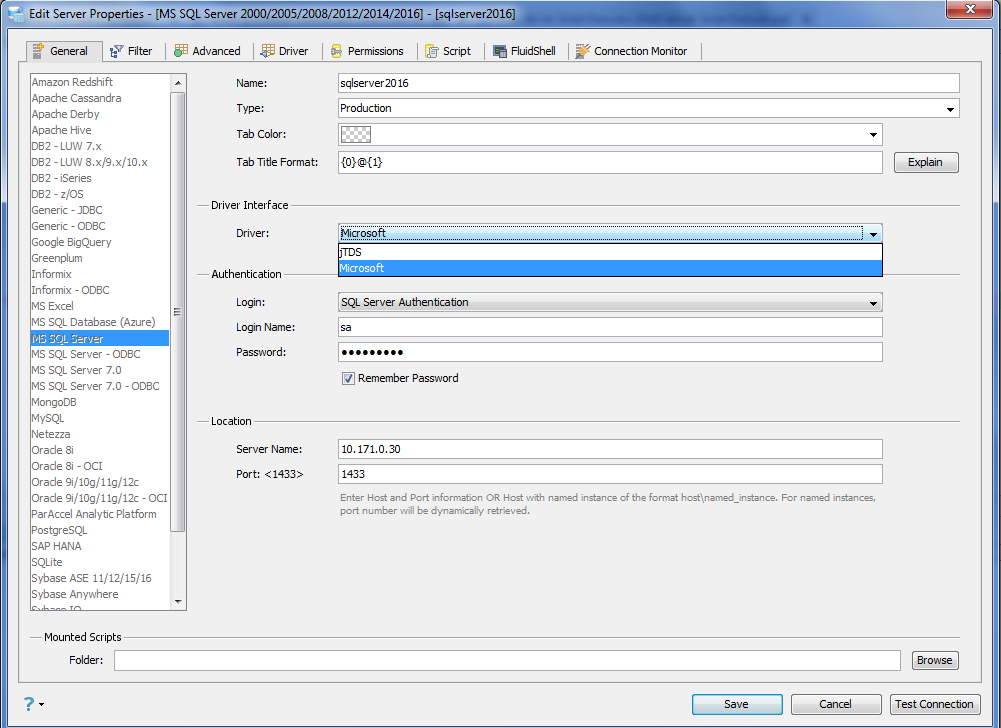Click the Server Name field 10.171.0.30
The width and height of the screenshot is (1001, 728).
(x=610, y=449)
